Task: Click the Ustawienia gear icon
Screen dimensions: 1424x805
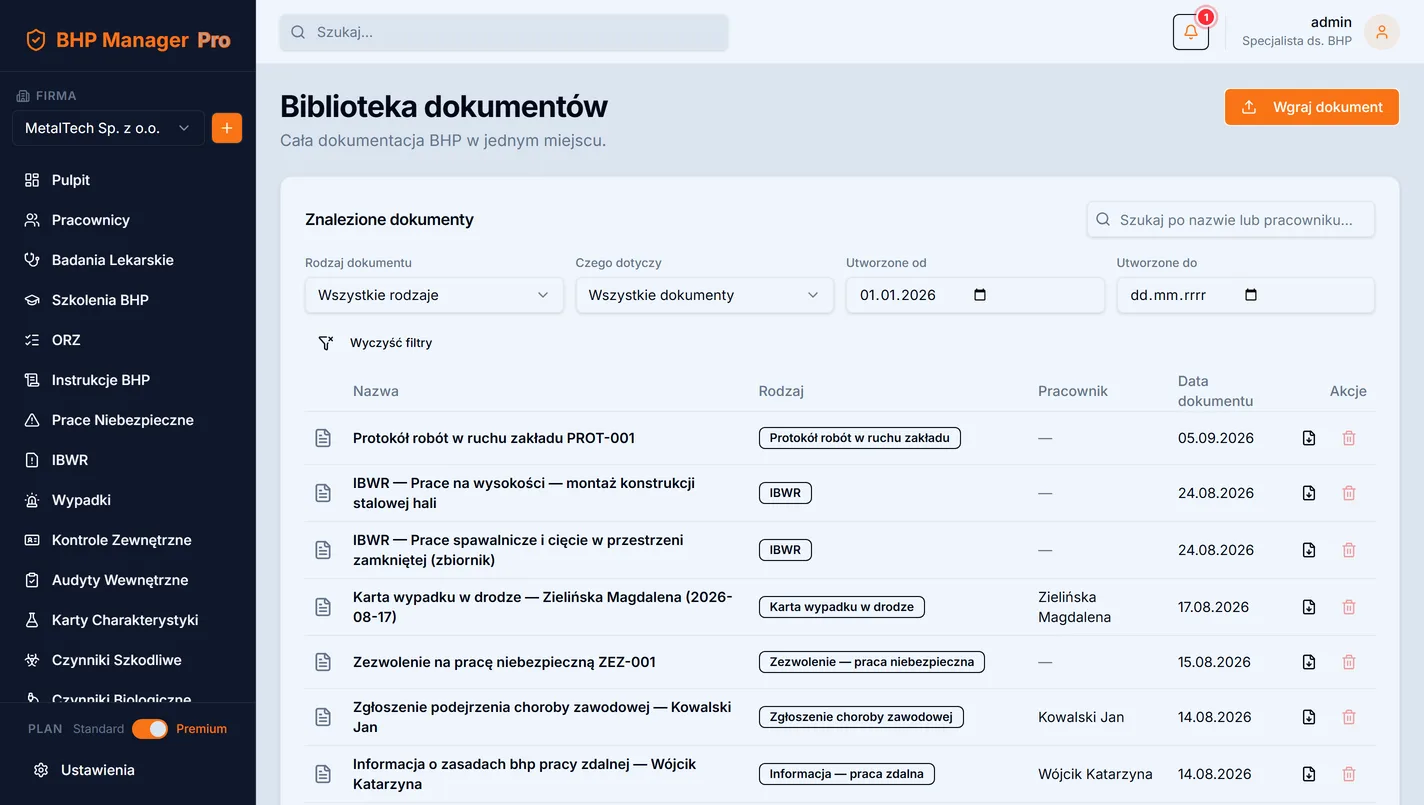Action: [x=41, y=770]
